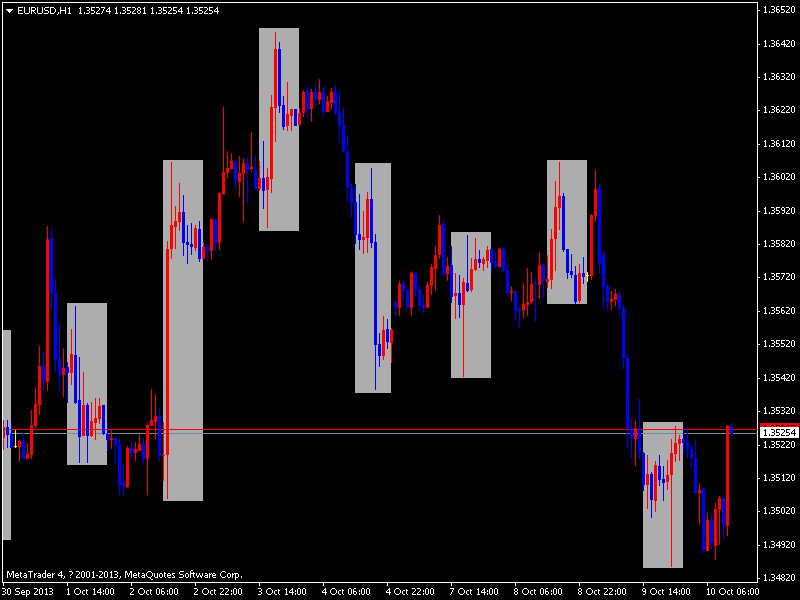Viewport: 800px width, 600px height.
Task: Click the 1.35120 price scale label
Action: pyautogui.click(x=779, y=478)
